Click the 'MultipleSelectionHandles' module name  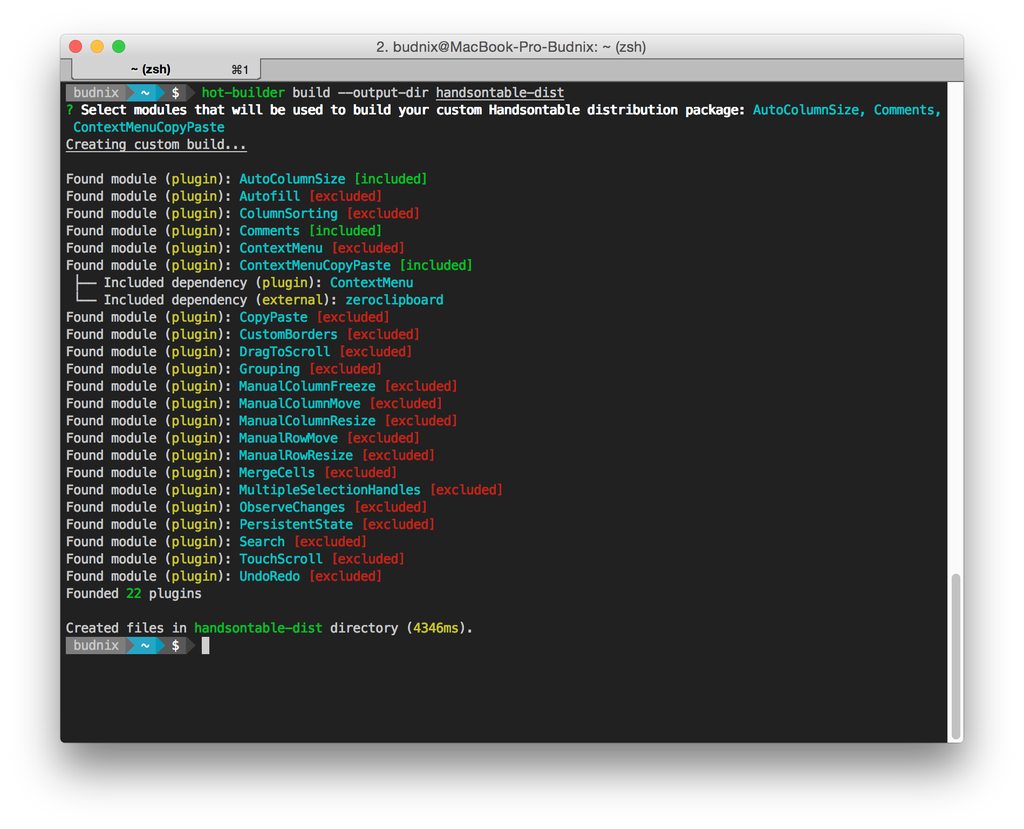pos(330,490)
